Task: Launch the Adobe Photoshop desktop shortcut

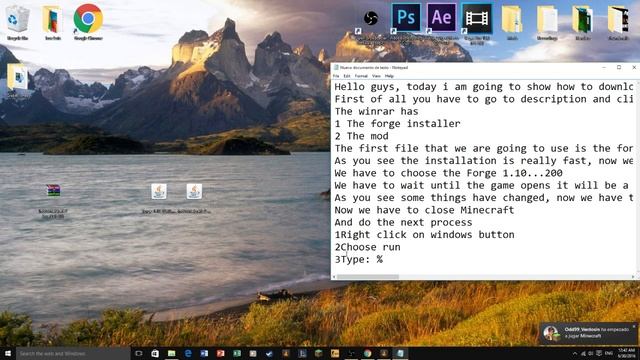Action: pyautogui.click(x=406, y=18)
